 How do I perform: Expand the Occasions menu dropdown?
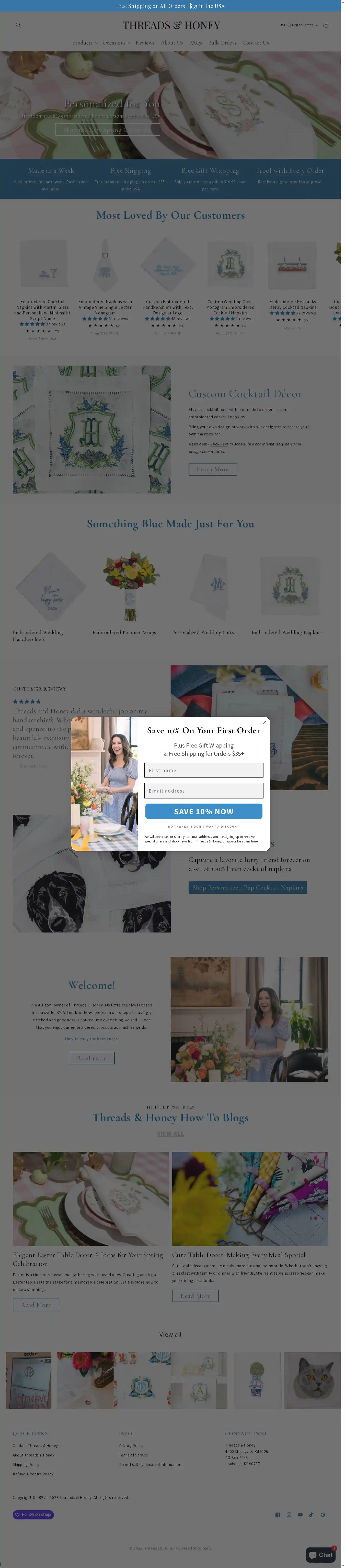point(116,43)
